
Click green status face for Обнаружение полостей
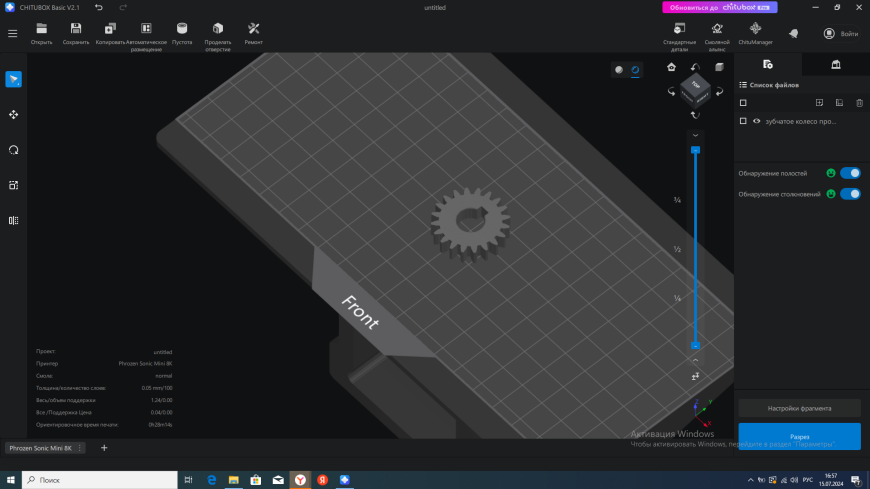(x=831, y=173)
